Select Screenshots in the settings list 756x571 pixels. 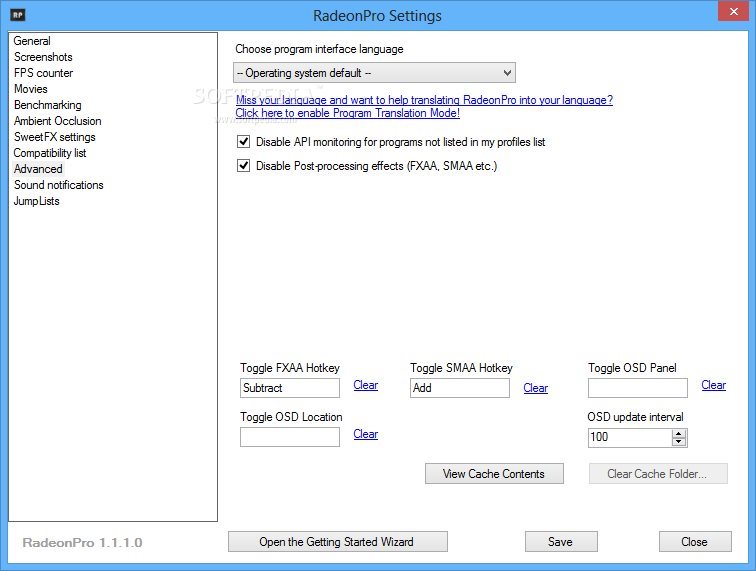[x=43, y=57]
